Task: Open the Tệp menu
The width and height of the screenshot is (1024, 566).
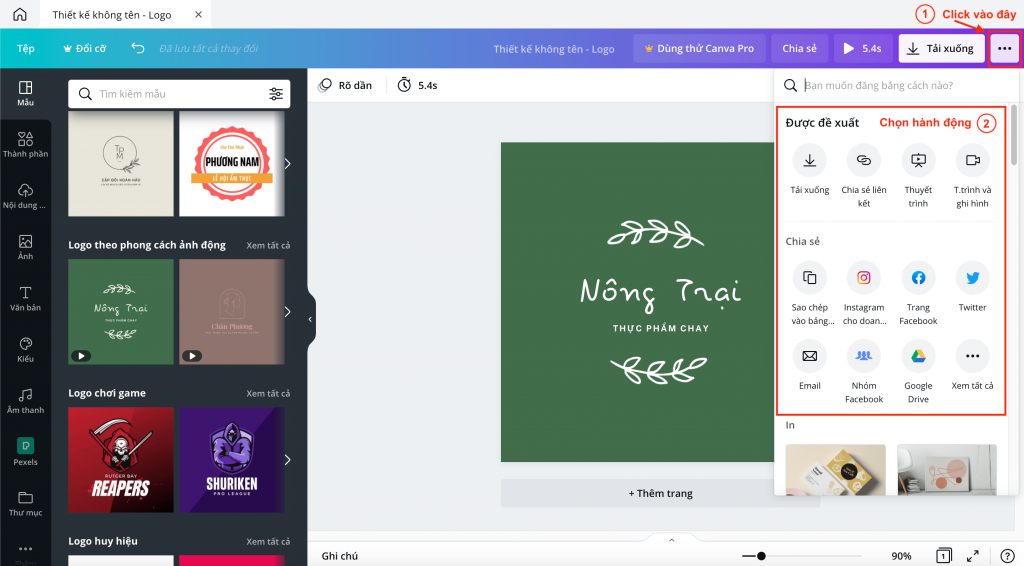Action: click(x=25, y=48)
